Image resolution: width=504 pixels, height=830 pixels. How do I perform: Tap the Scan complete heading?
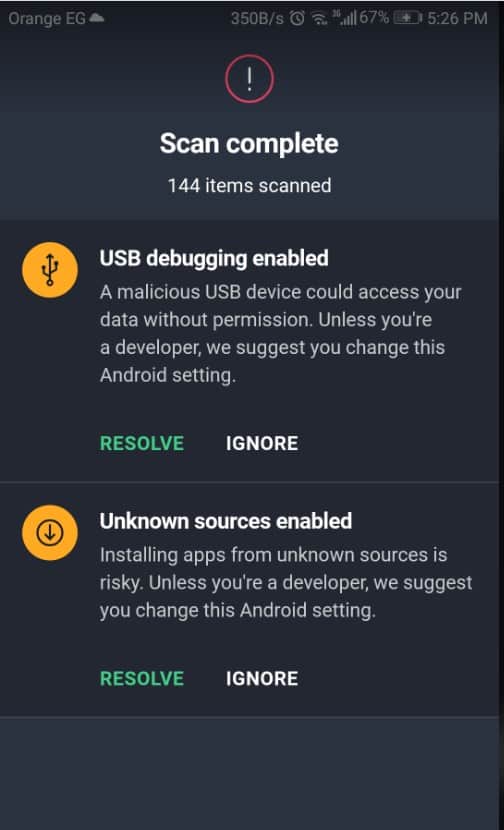249,143
